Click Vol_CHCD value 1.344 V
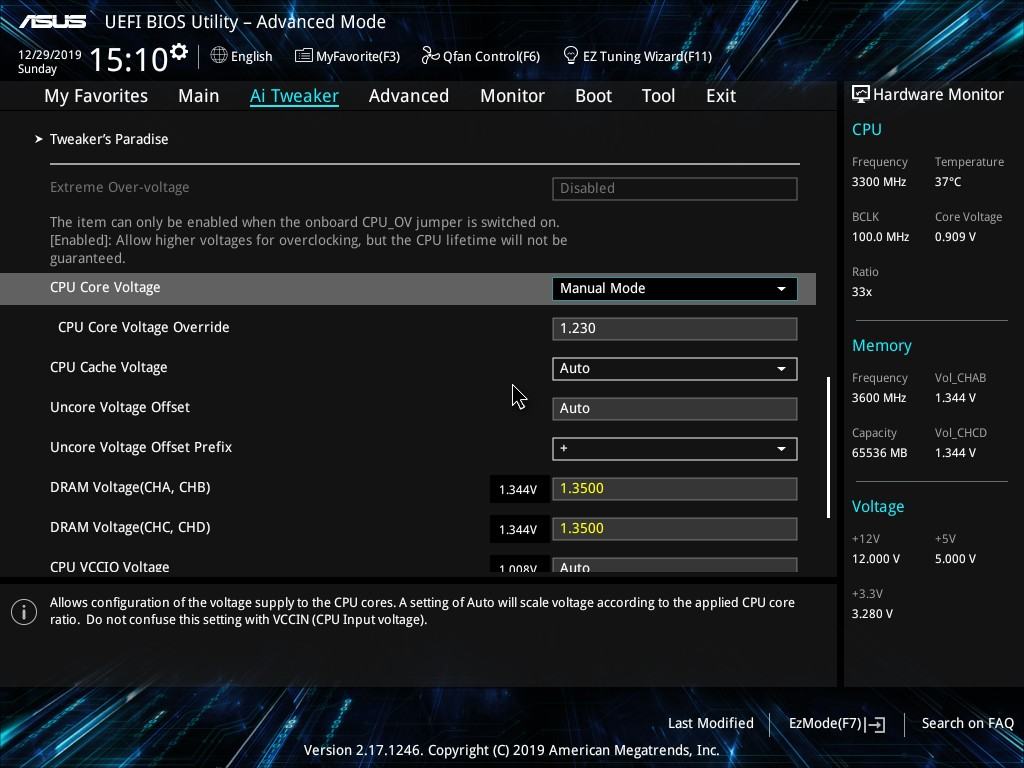Screen dimensions: 1024x768 (x=955, y=453)
